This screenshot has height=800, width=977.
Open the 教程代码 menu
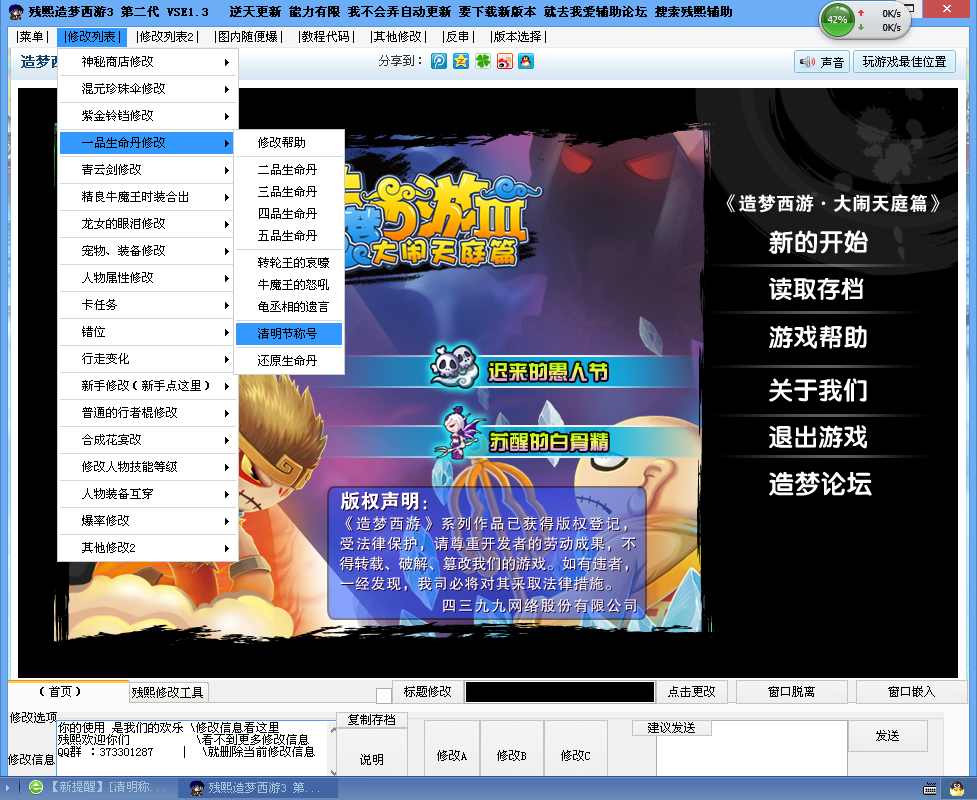click(x=326, y=37)
